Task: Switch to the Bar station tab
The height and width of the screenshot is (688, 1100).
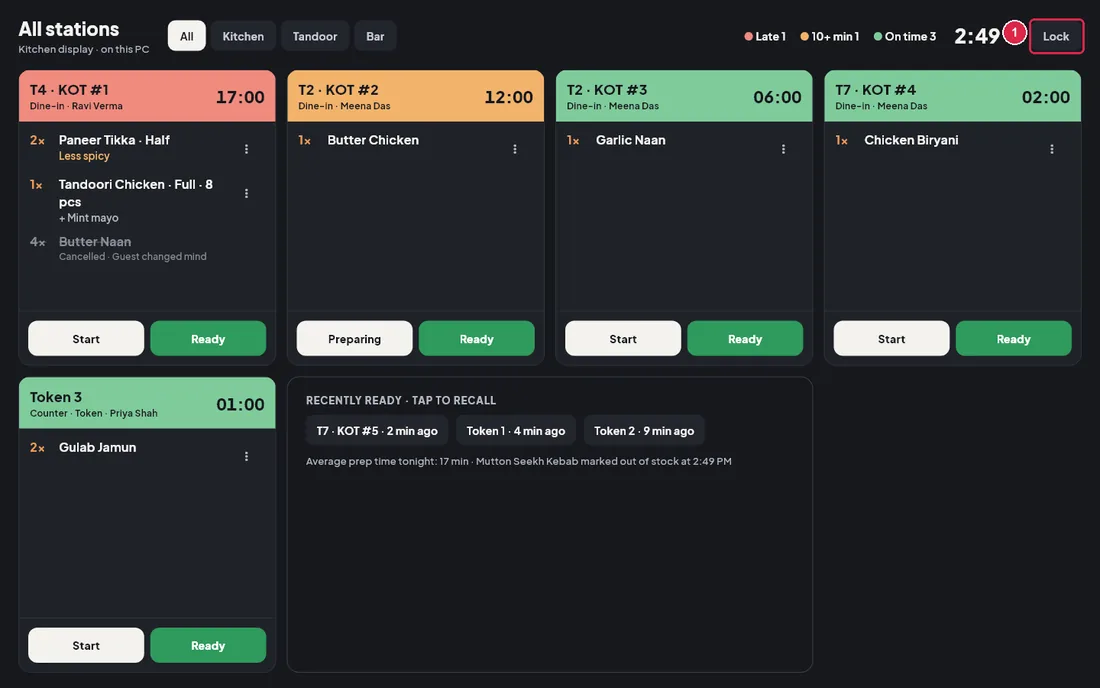Action: pyautogui.click(x=375, y=36)
